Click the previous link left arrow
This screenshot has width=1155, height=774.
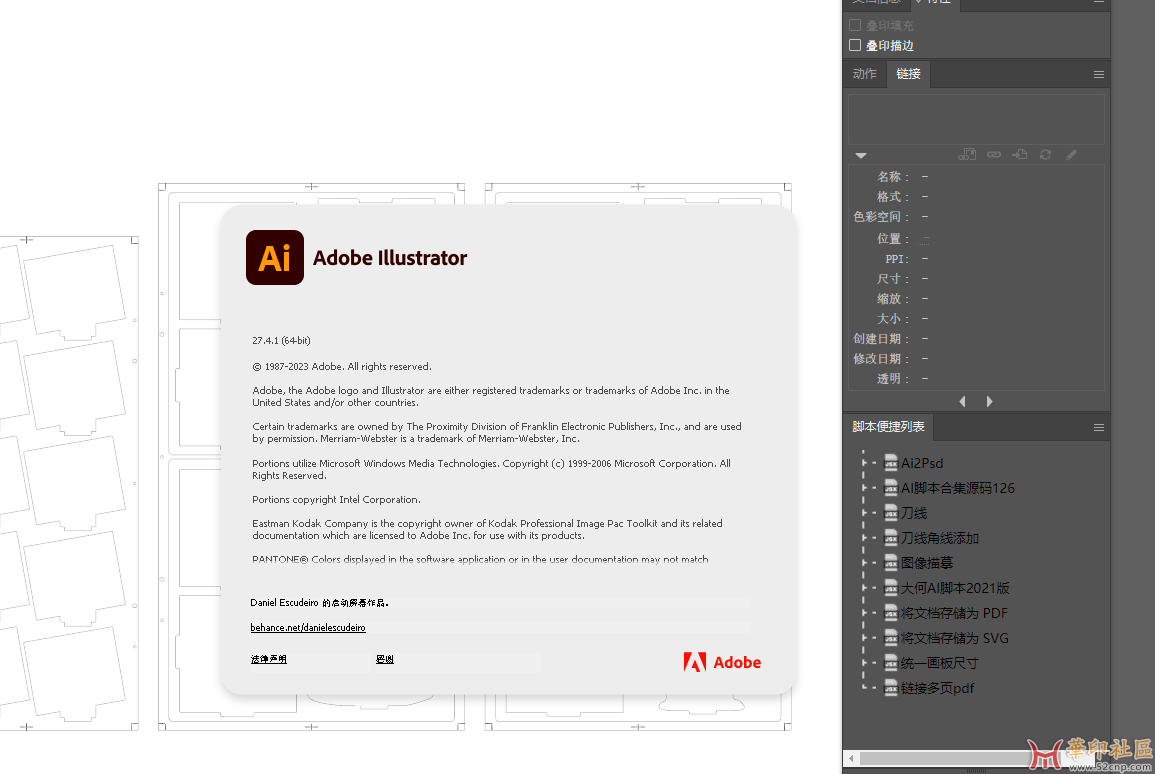(x=962, y=401)
